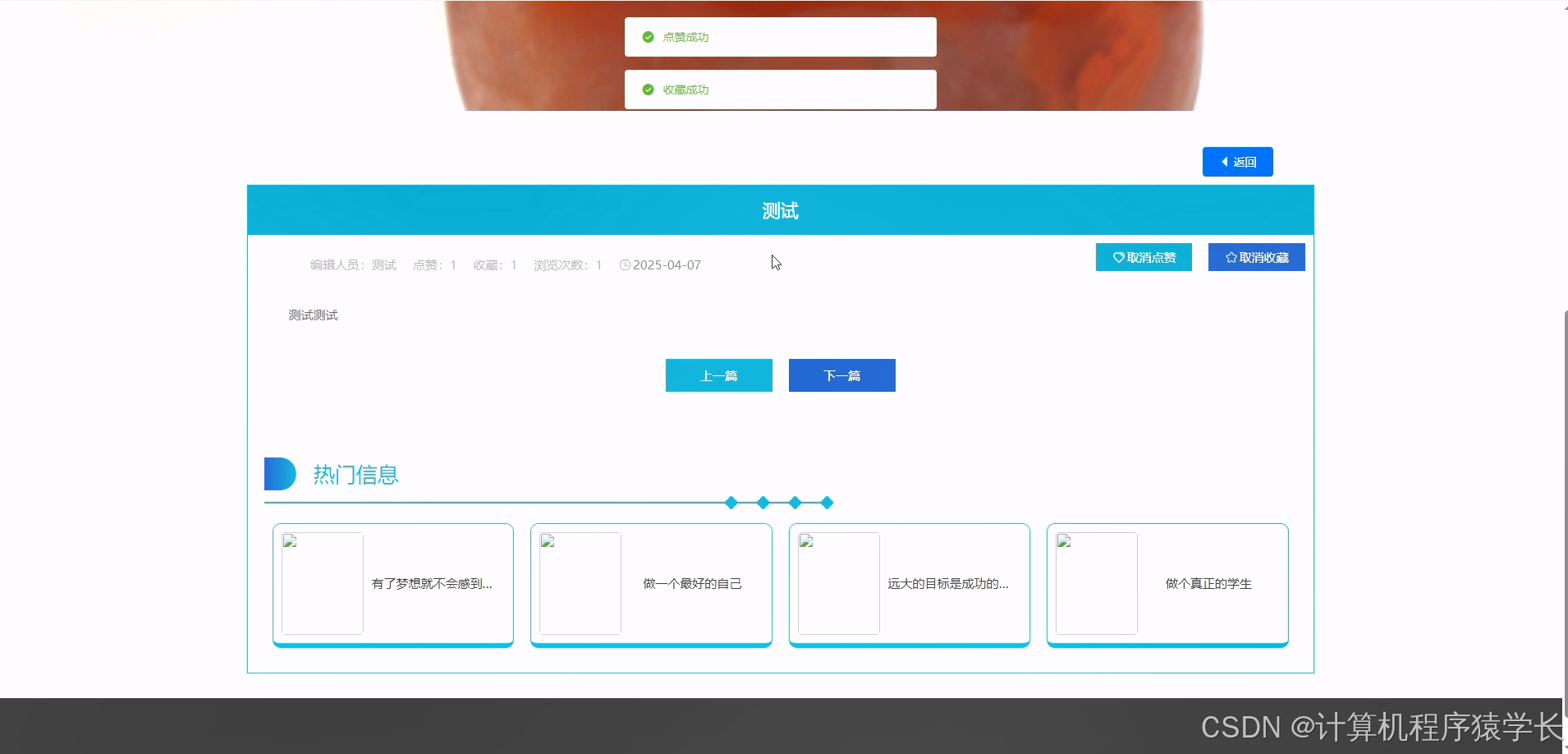Click the 点赞：1 count text
Screen dimensions: 1568x754
coord(434,264)
